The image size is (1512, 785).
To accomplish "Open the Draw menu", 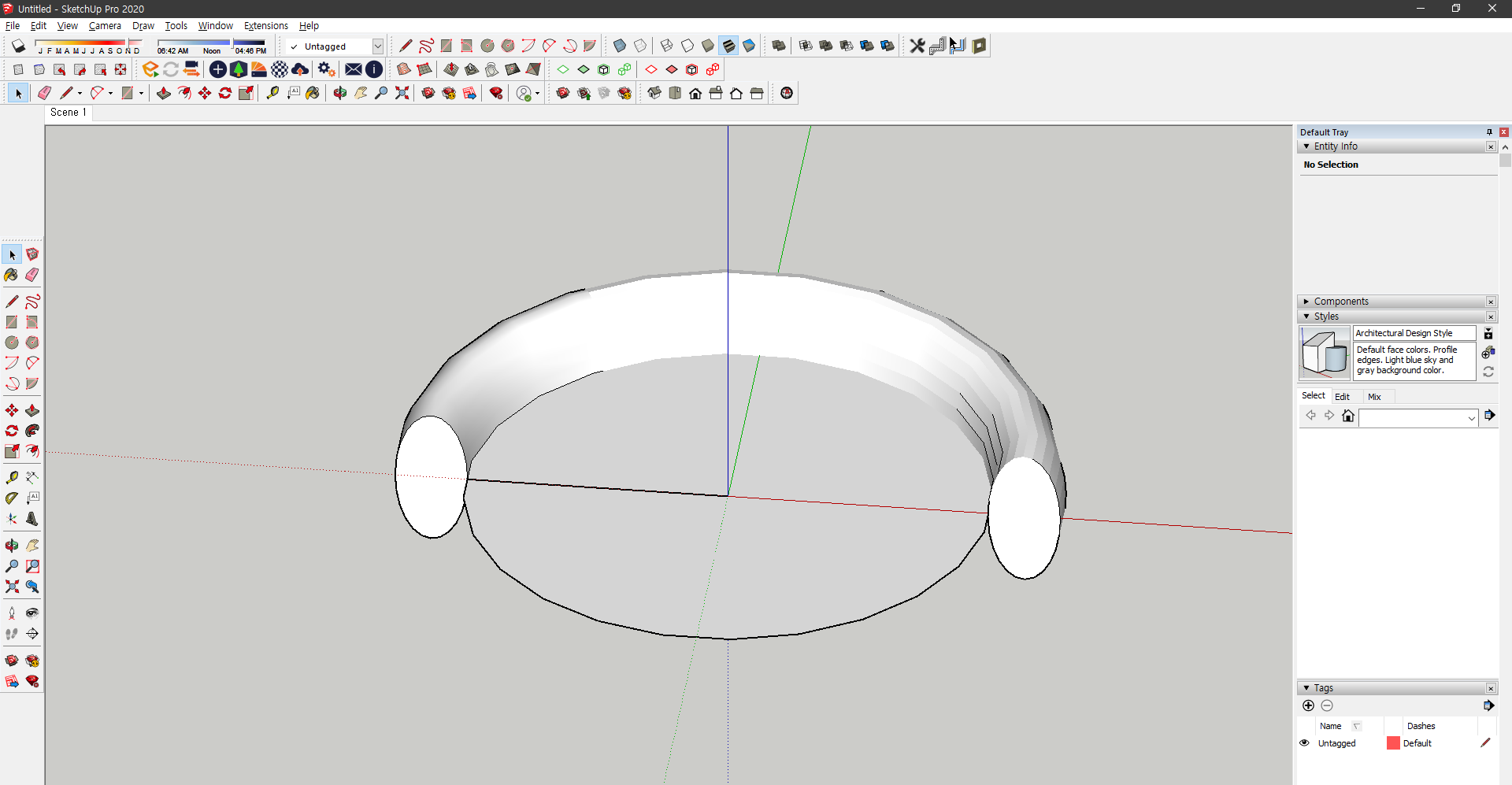I will (x=143, y=26).
